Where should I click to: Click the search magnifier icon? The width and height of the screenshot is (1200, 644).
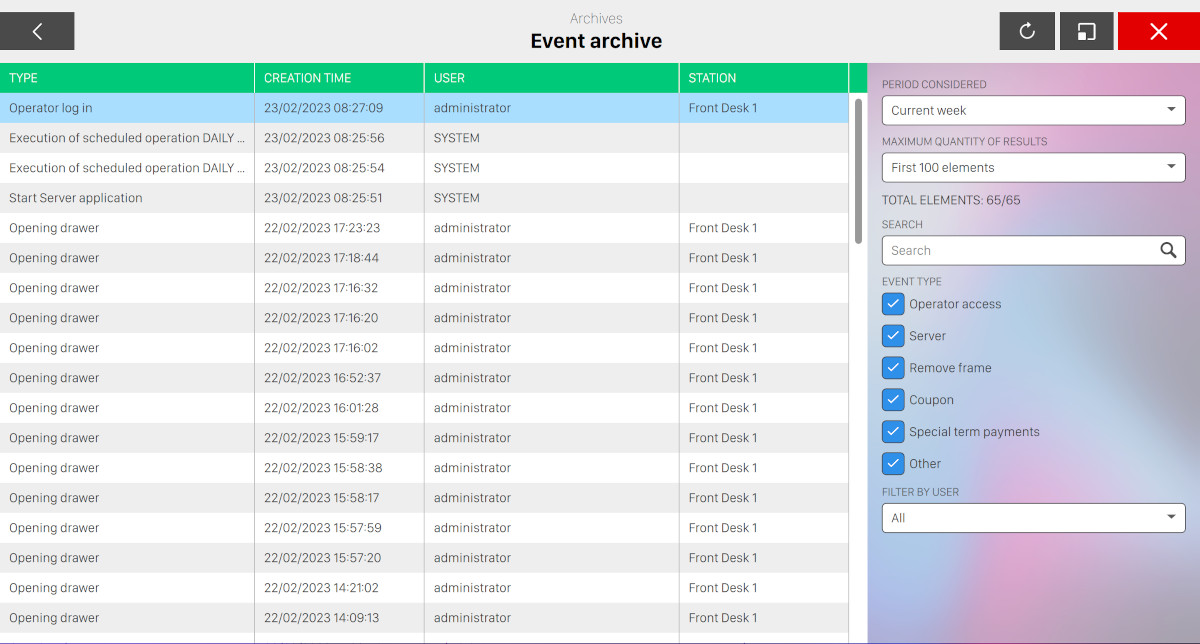click(x=1168, y=250)
